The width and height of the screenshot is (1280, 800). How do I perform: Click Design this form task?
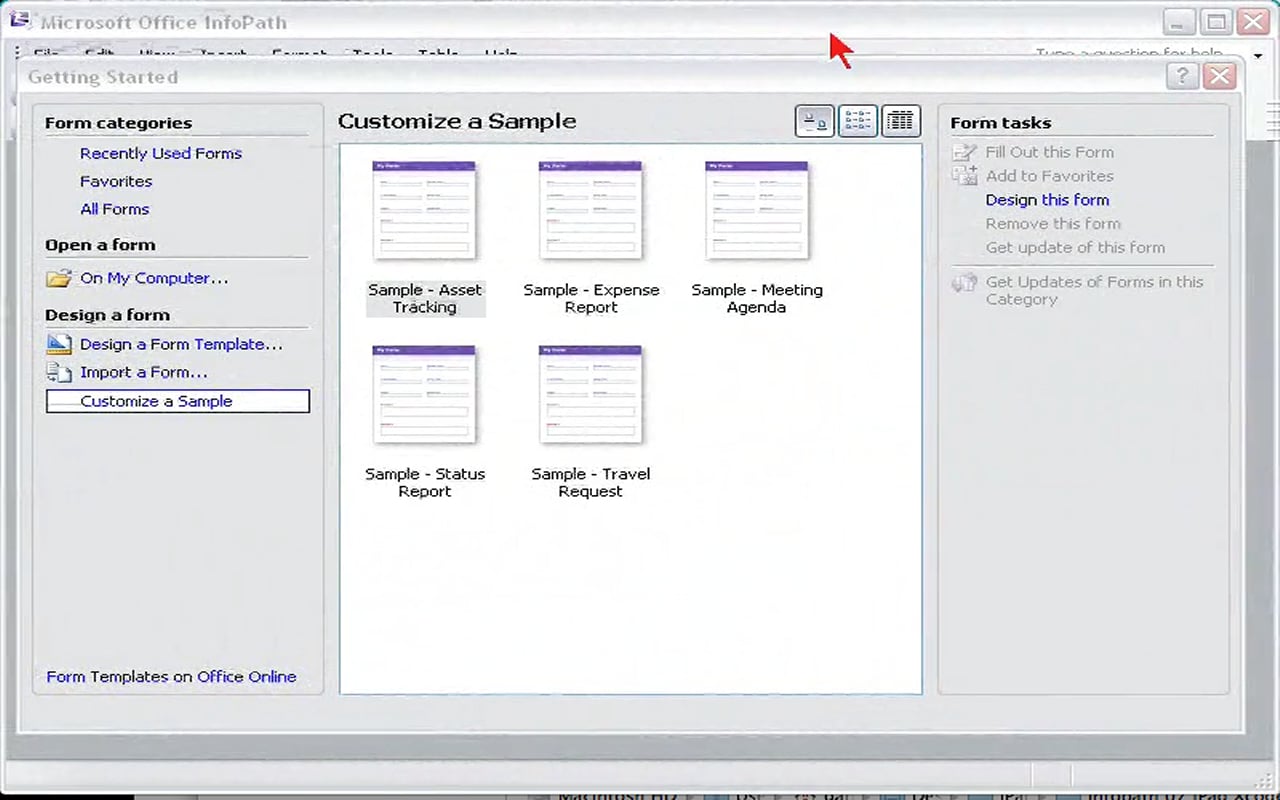[x=1047, y=200]
